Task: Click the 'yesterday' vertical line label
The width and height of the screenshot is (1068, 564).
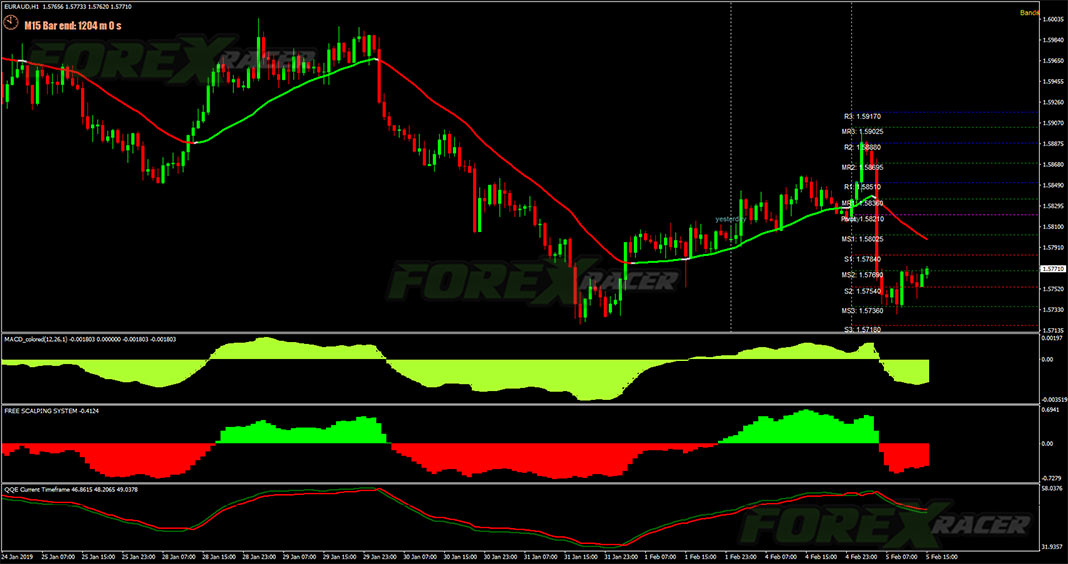Action: (730, 219)
